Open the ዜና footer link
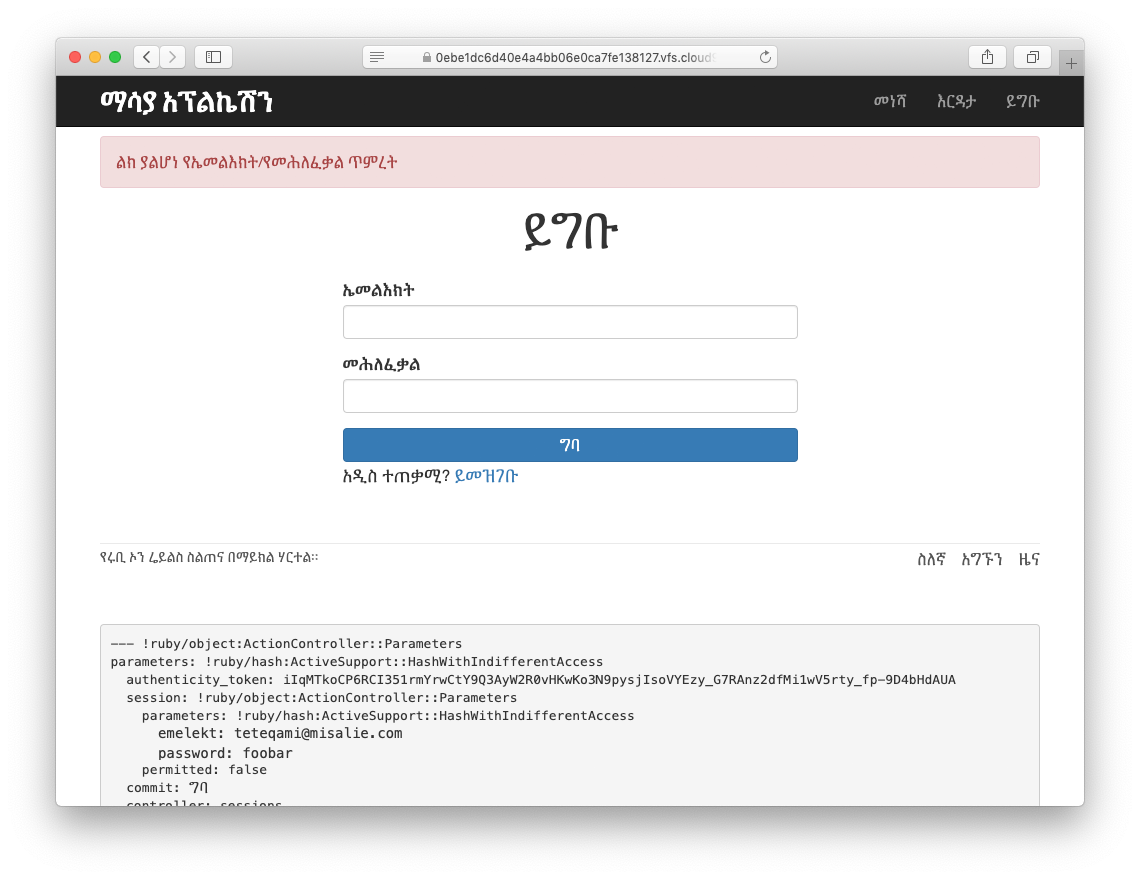The width and height of the screenshot is (1140, 880). click(1029, 559)
